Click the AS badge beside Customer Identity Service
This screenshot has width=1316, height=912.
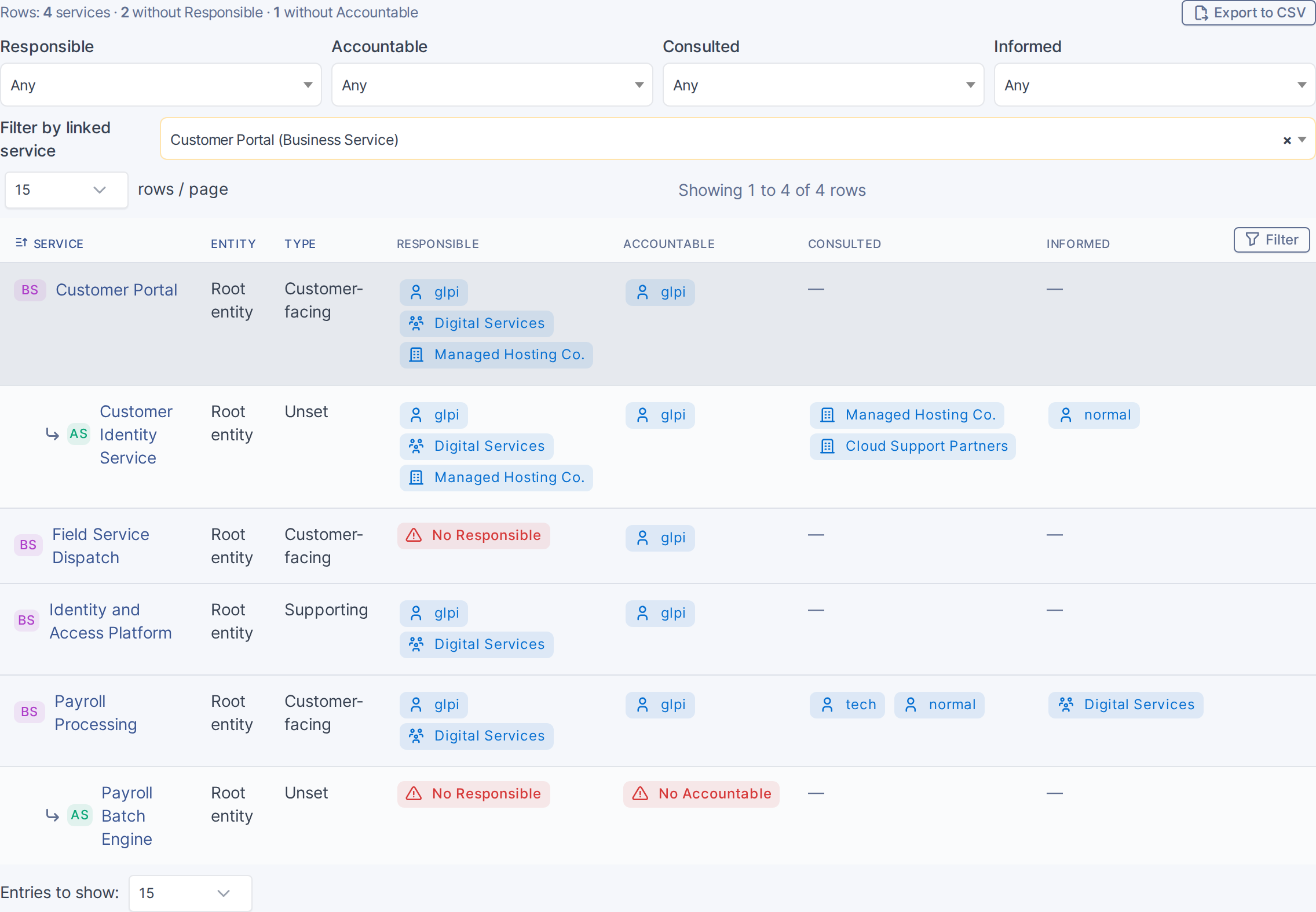[78, 433]
